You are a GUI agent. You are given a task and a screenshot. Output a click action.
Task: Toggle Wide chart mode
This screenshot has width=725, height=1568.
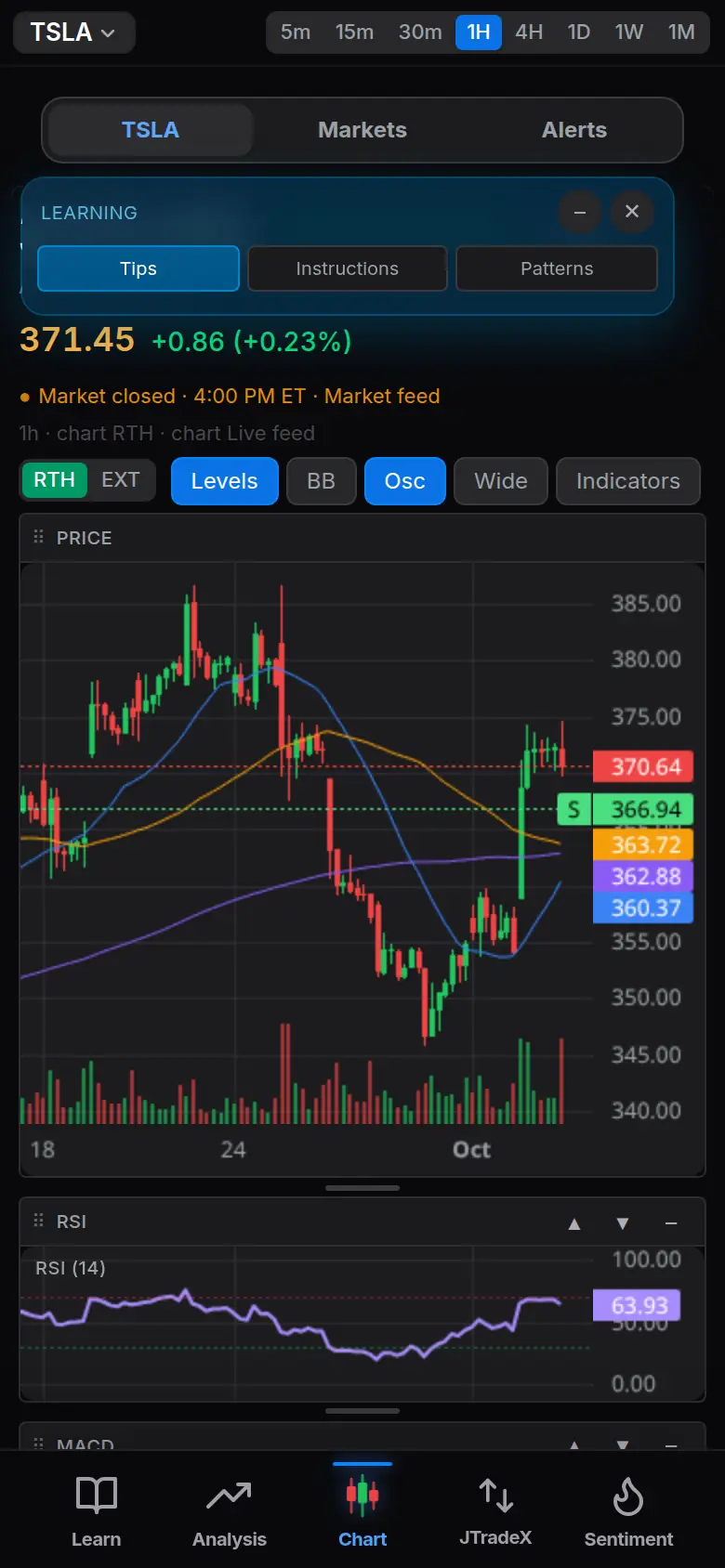501,481
